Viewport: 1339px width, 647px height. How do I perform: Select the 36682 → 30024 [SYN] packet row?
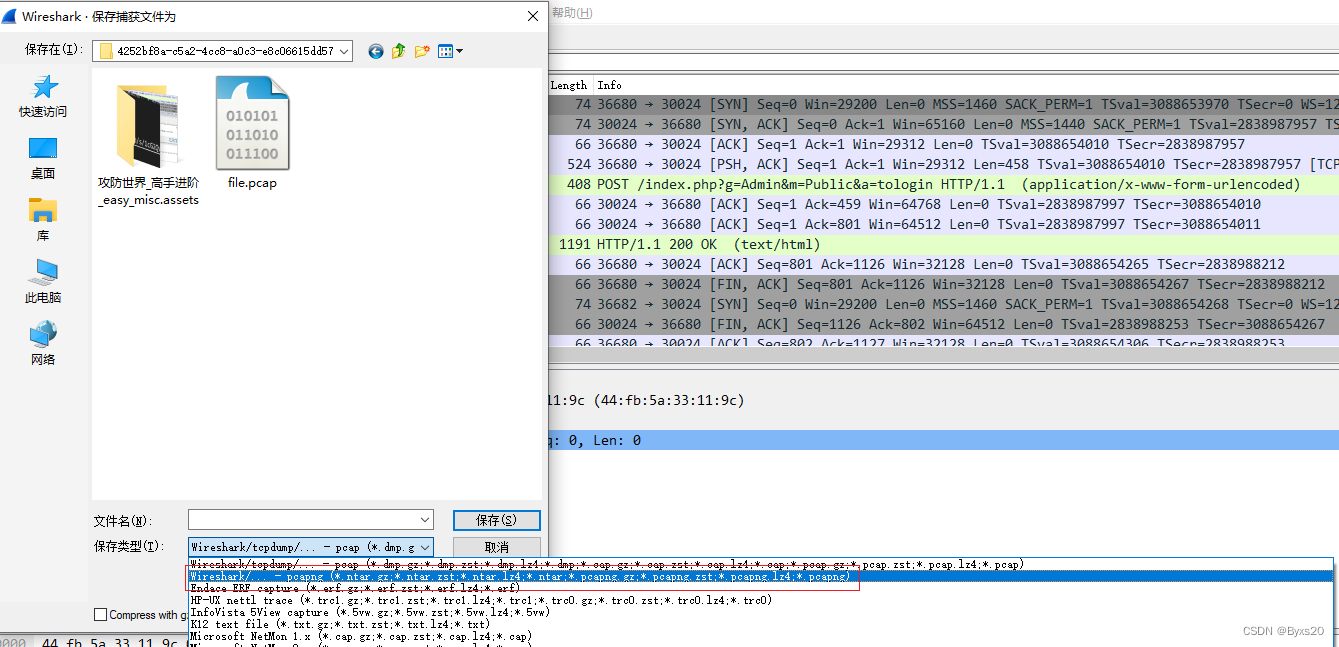(x=943, y=304)
